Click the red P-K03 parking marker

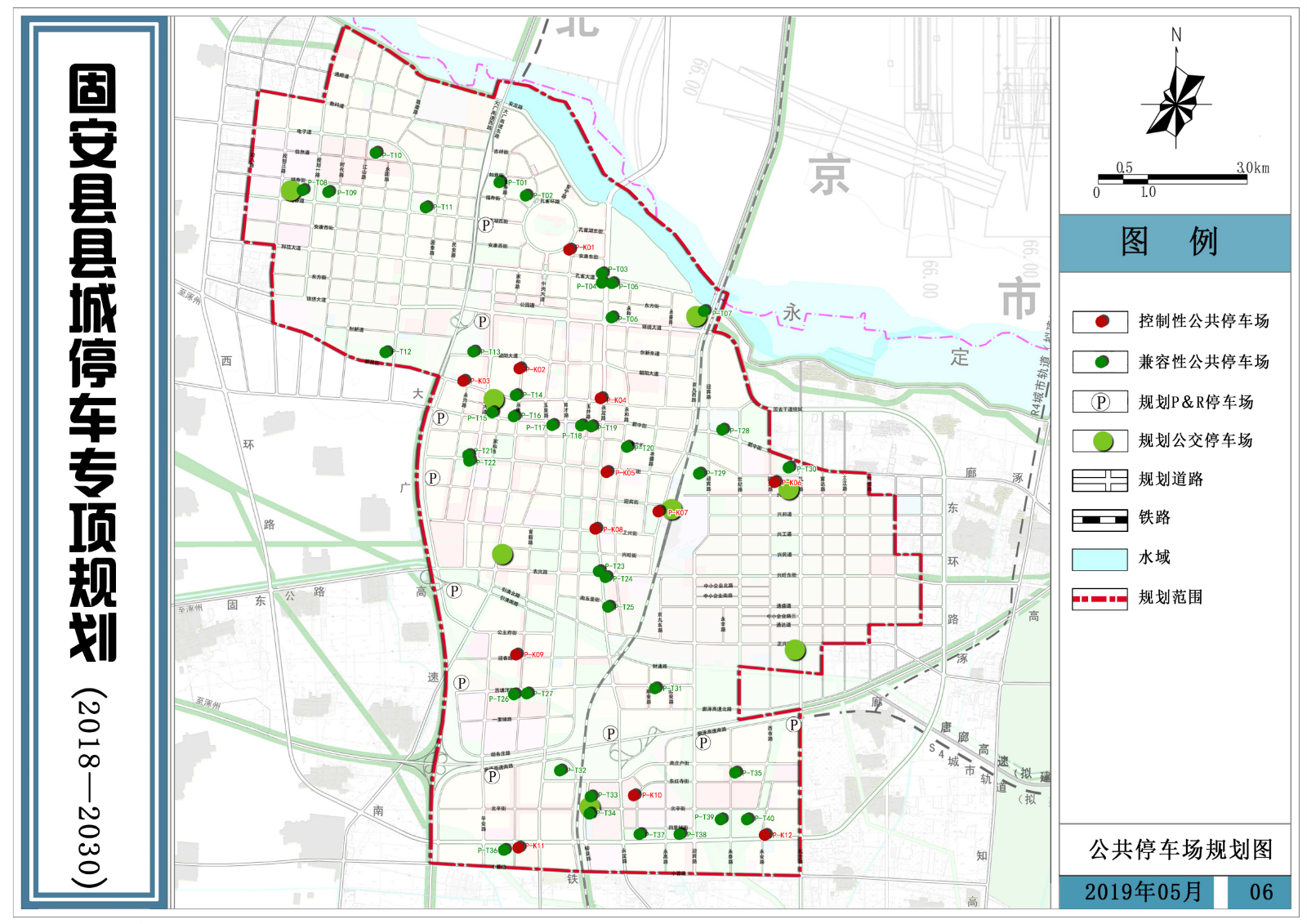pos(464,381)
